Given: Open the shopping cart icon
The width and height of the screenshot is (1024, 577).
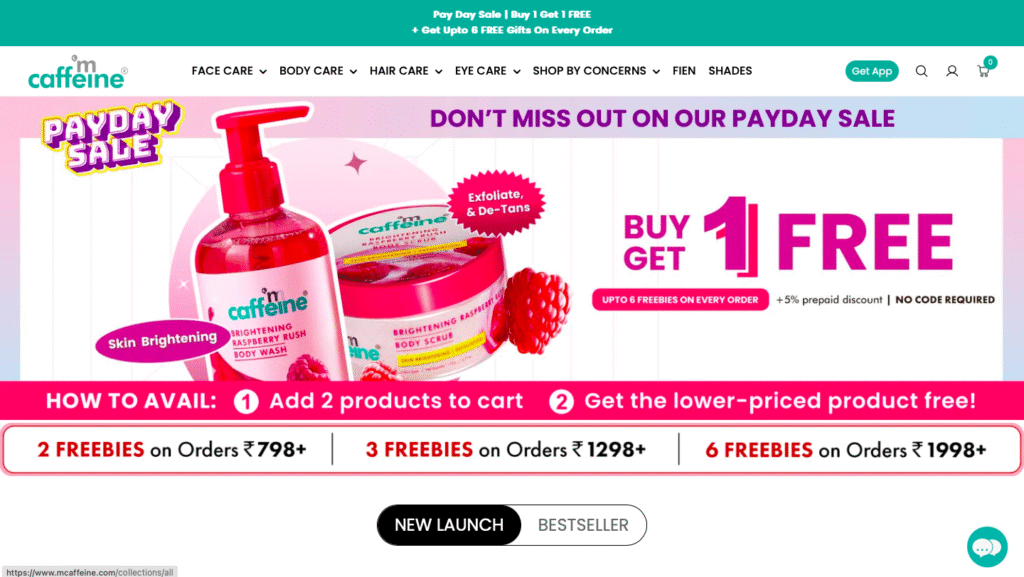Looking at the screenshot, I should pos(984,70).
